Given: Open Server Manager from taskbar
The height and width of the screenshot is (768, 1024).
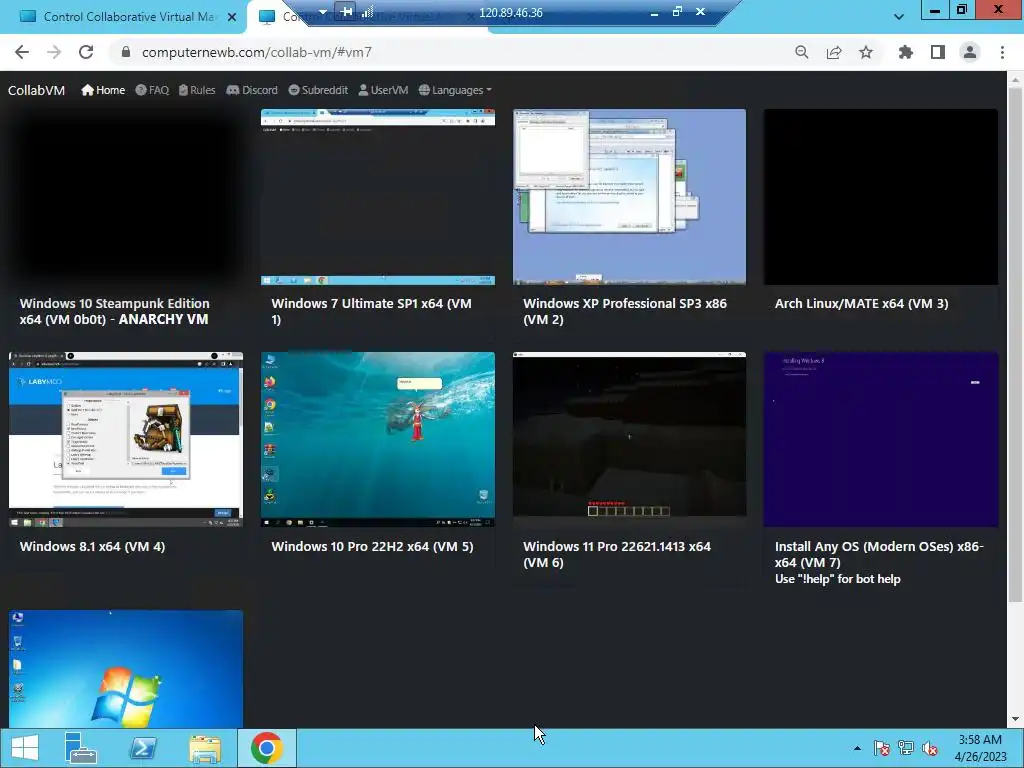Looking at the screenshot, I should [80, 748].
